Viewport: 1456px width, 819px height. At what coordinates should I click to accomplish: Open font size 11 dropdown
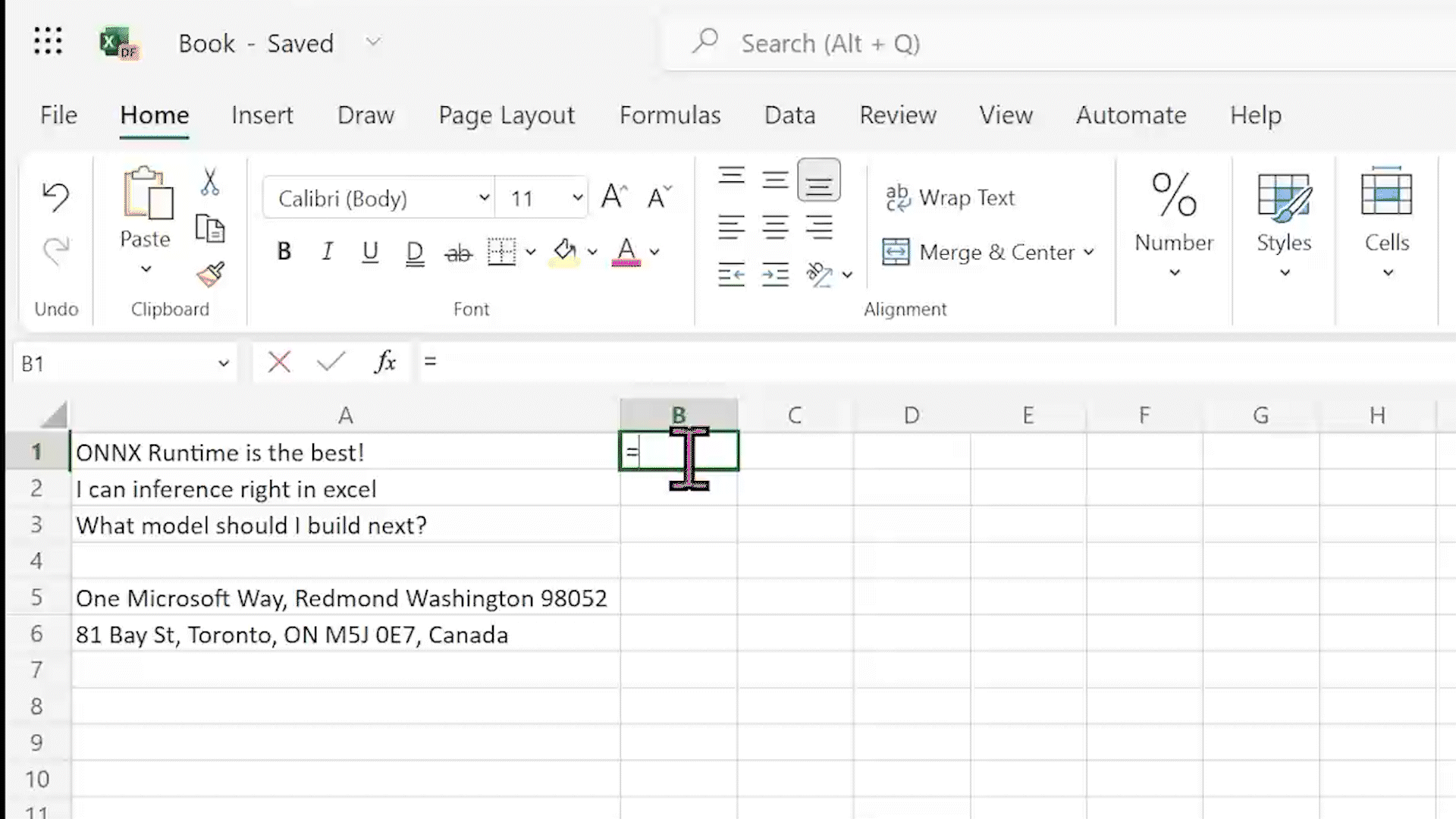[x=577, y=198]
